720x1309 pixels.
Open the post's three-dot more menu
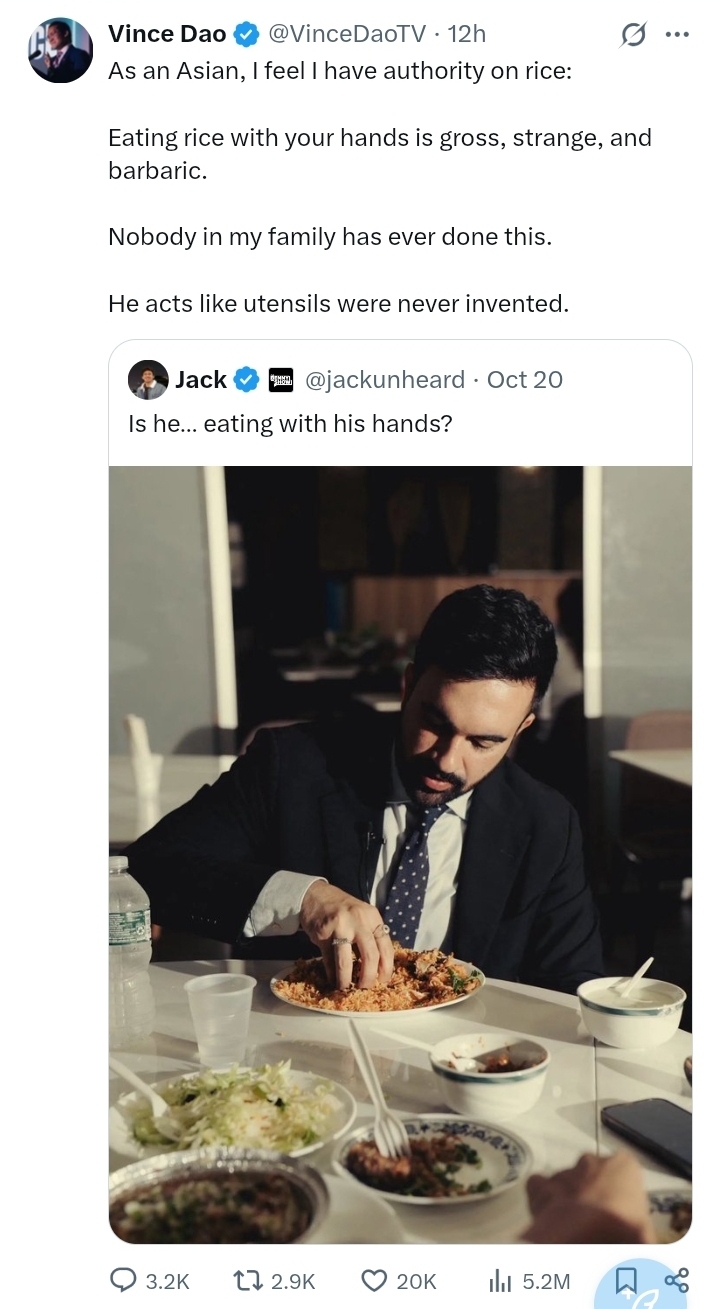[677, 35]
